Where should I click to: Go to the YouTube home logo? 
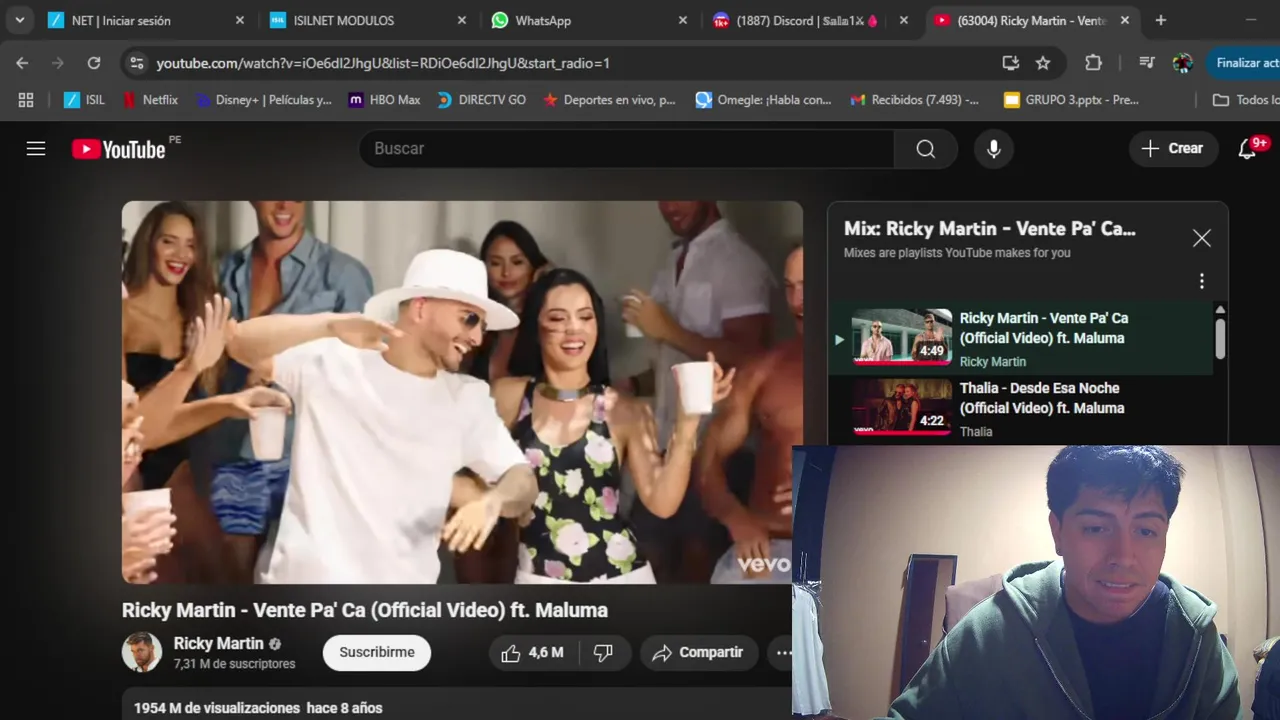click(x=119, y=149)
